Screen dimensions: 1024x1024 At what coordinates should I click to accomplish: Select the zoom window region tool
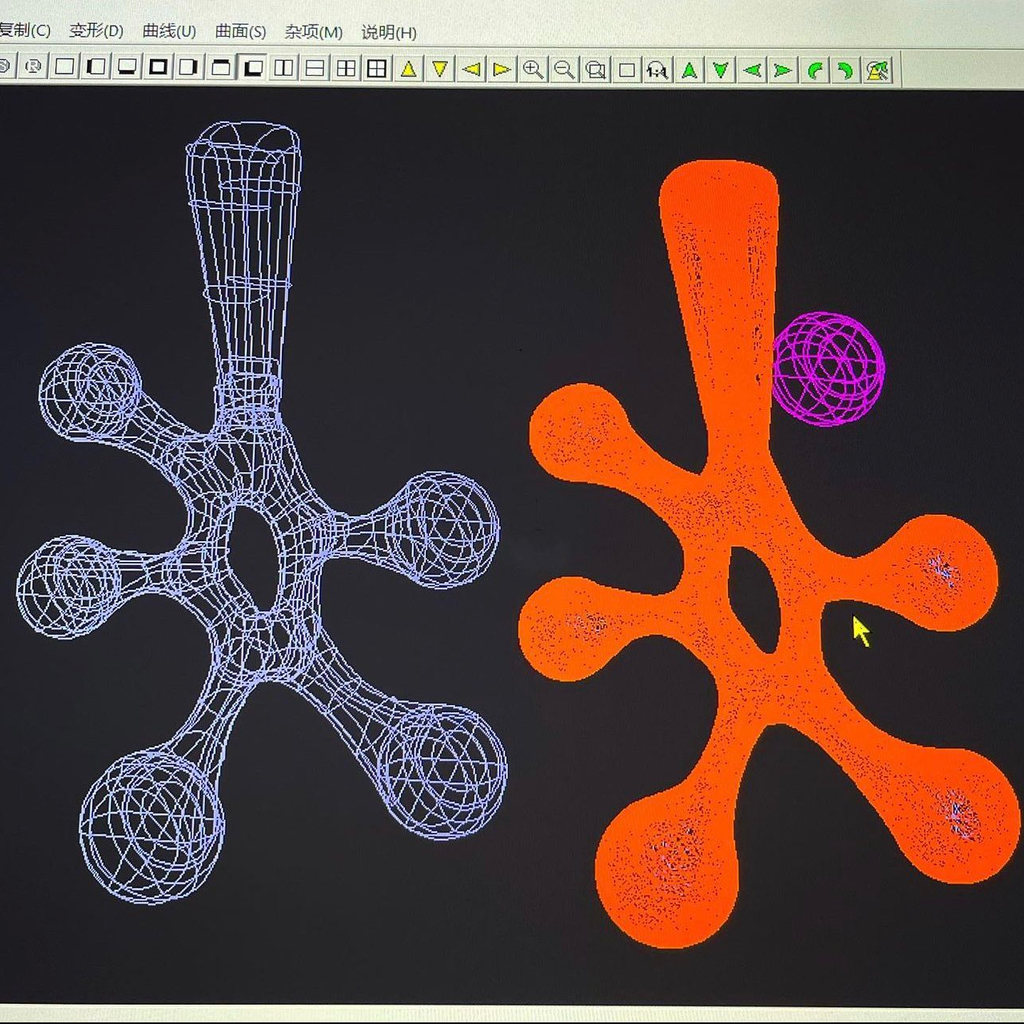click(x=596, y=69)
